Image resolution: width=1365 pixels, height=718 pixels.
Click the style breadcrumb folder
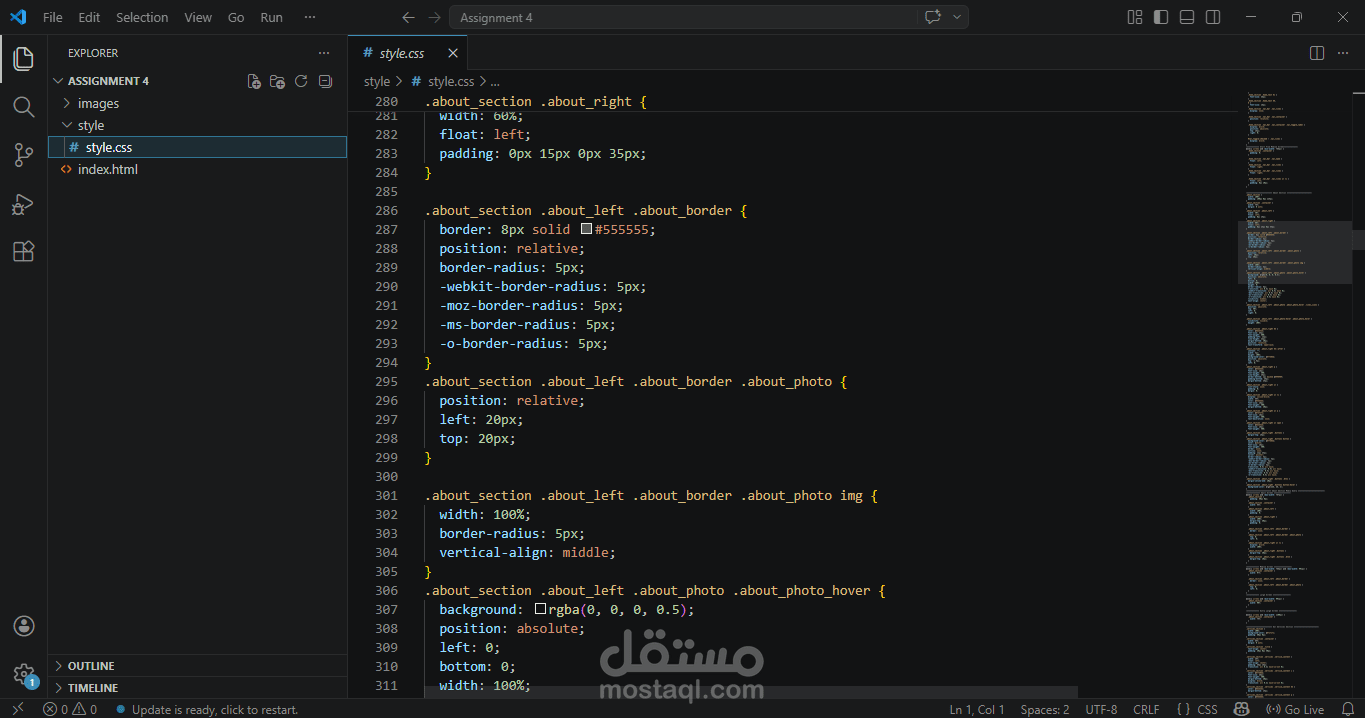click(377, 81)
